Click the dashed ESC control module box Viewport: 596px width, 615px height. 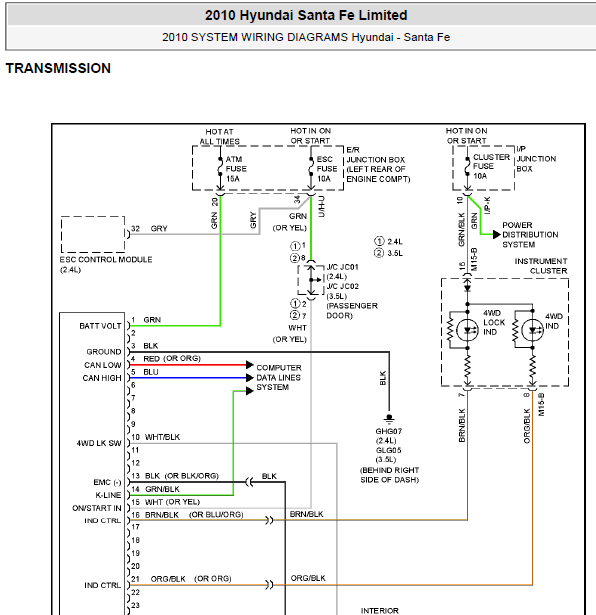pyautogui.click(x=93, y=234)
